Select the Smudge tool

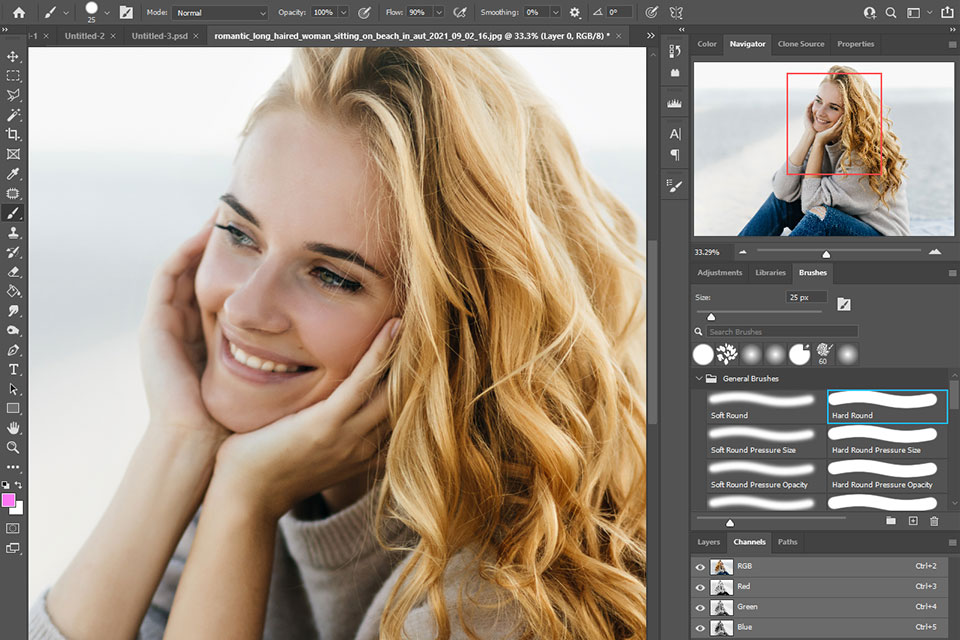click(13, 311)
